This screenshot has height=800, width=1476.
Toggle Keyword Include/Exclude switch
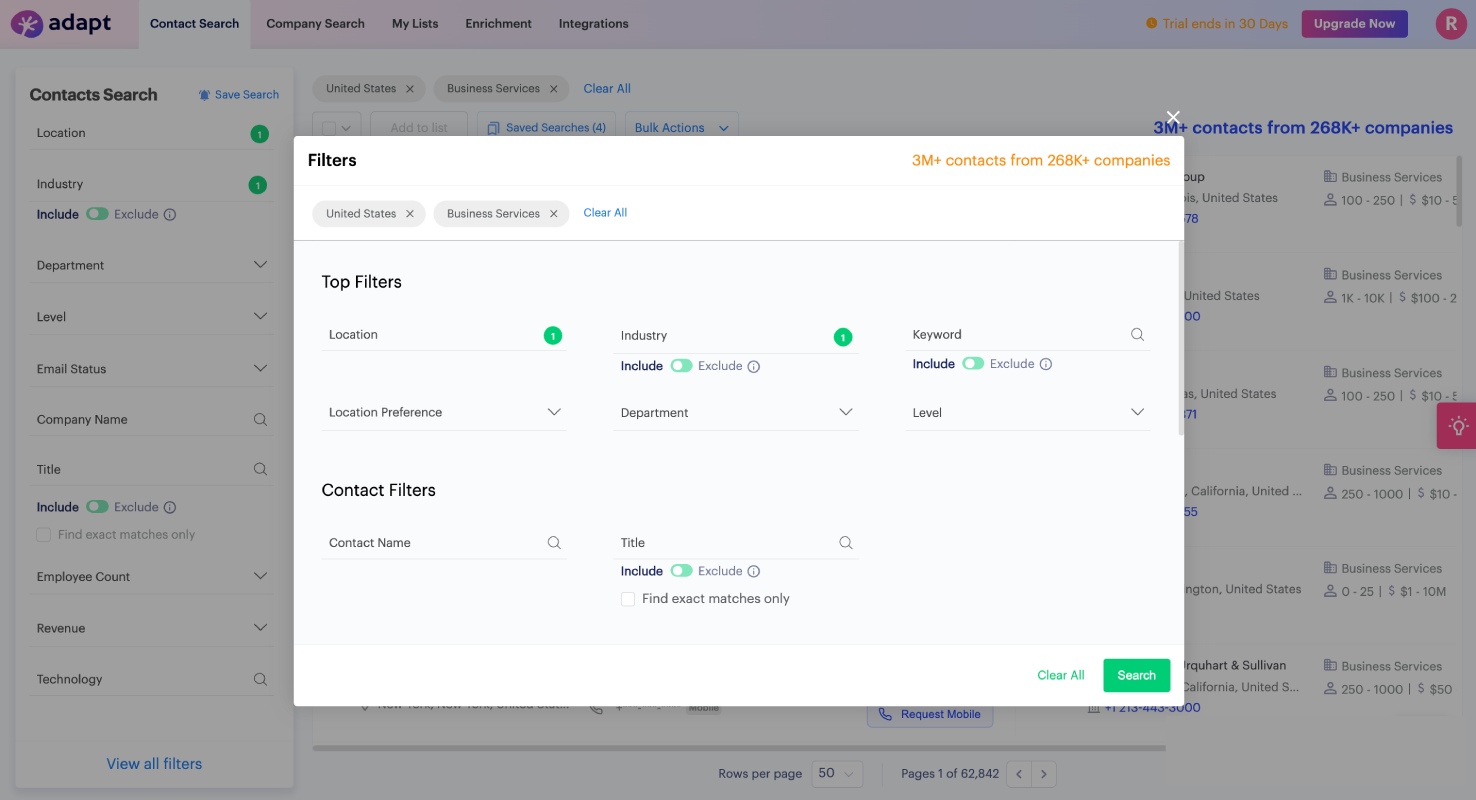pos(973,364)
